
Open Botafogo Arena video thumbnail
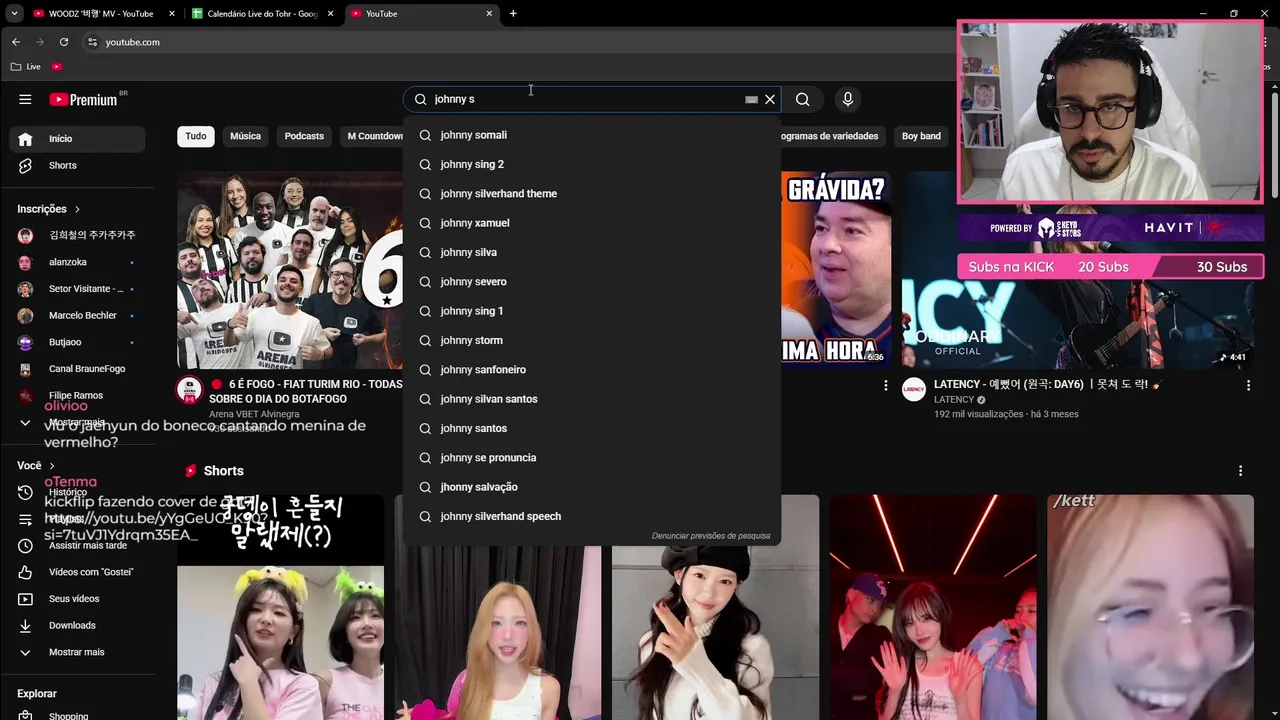(x=290, y=270)
